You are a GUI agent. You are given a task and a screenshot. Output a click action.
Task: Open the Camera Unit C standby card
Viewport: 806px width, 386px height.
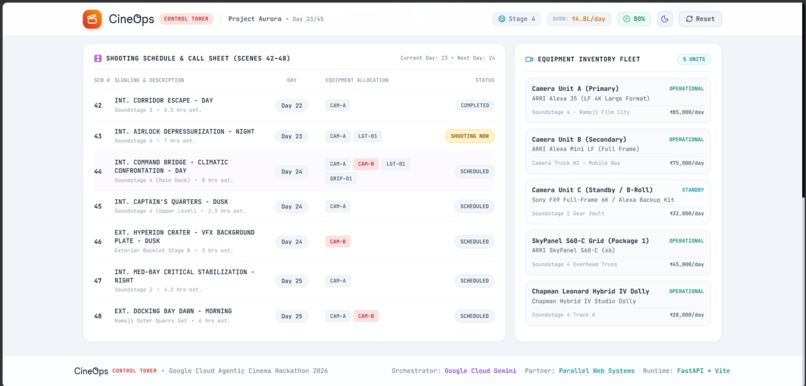(x=618, y=201)
